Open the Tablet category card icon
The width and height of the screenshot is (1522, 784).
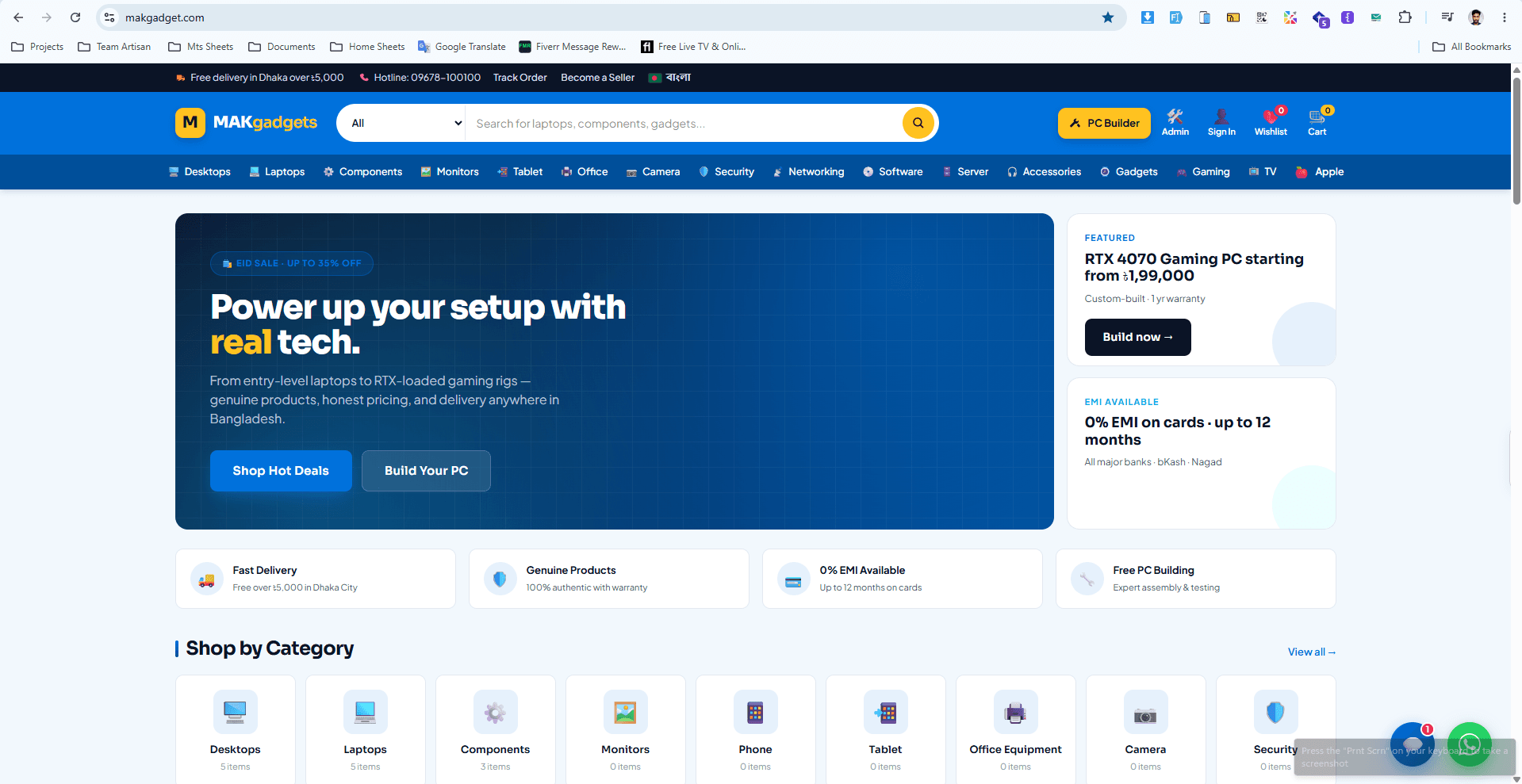[886, 712]
